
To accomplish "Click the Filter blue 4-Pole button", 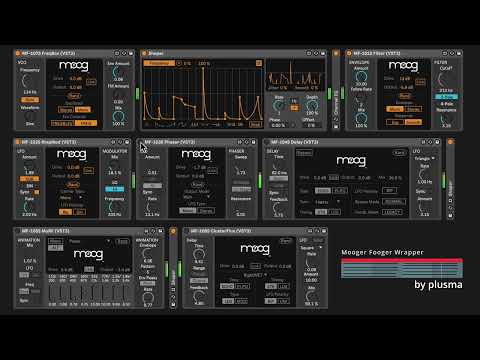I will pos(446,97).
